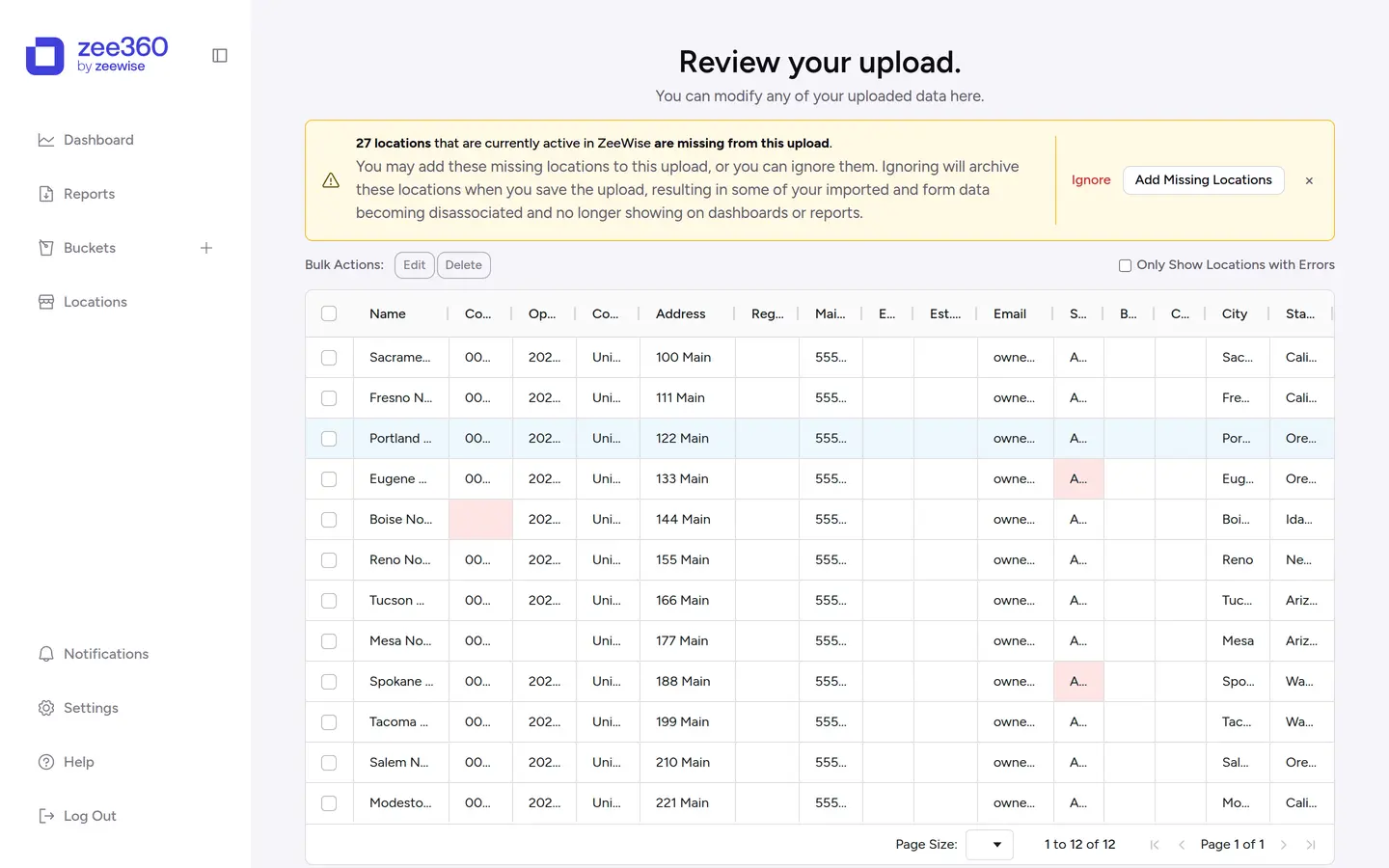Add a new bucket with the plus icon

click(x=206, y=248)
